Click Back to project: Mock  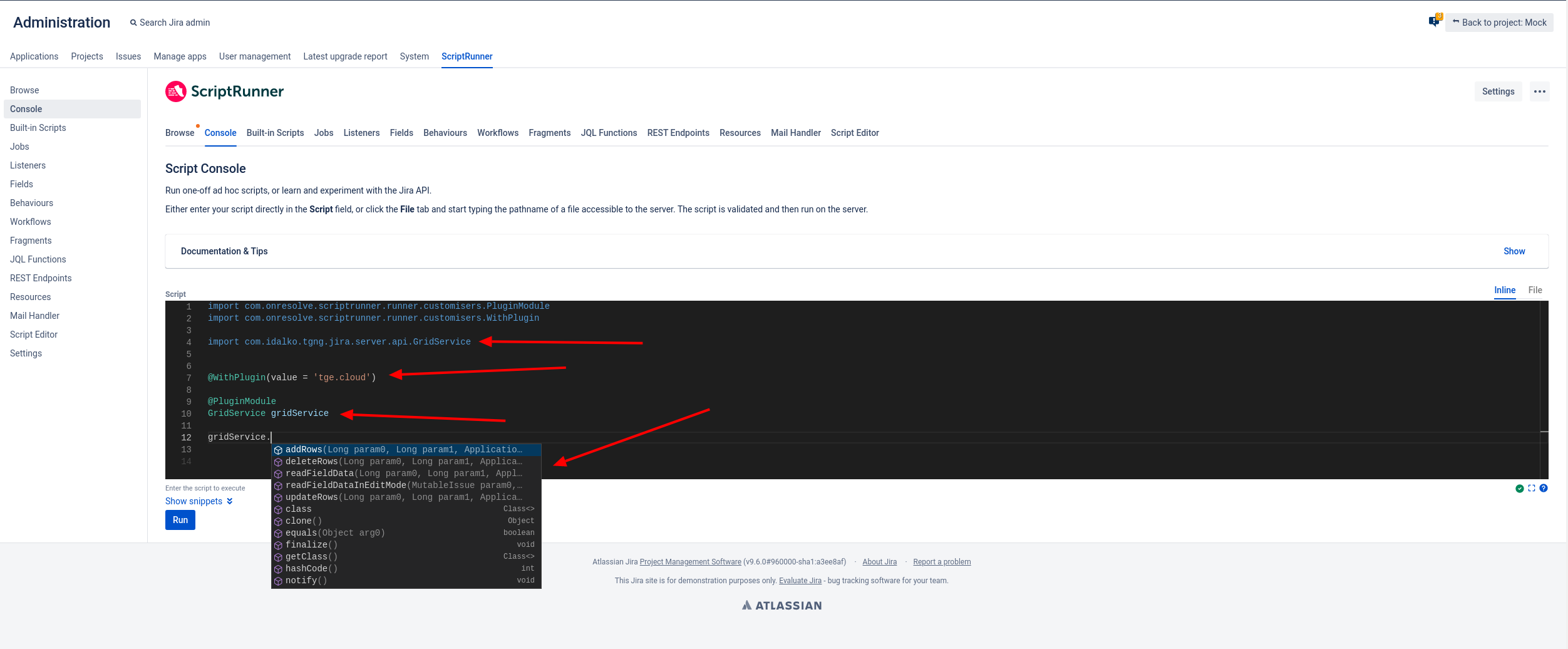click(1499, 22)
